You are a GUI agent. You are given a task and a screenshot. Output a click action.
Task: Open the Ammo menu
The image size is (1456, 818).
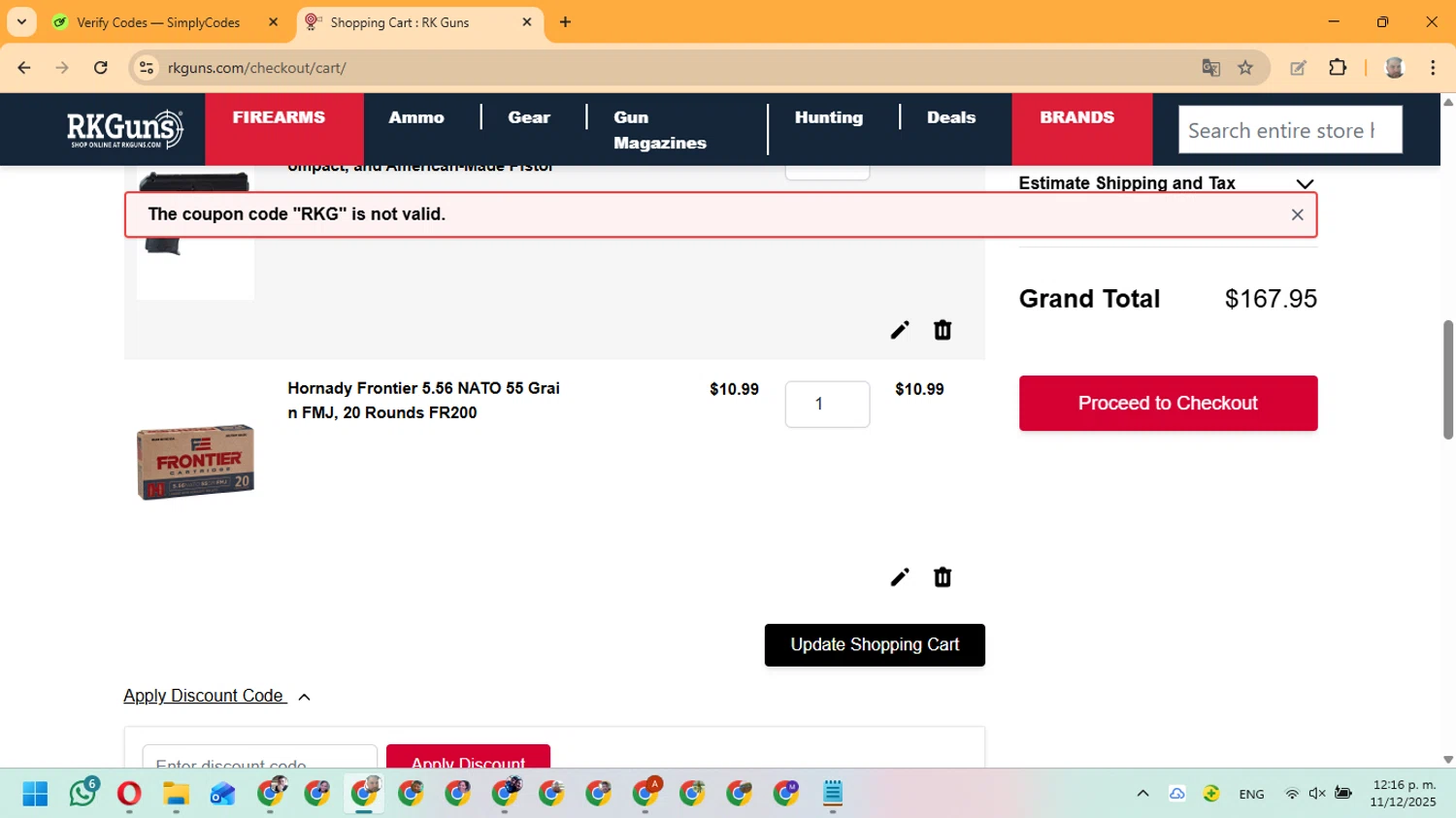click(416, 117)
